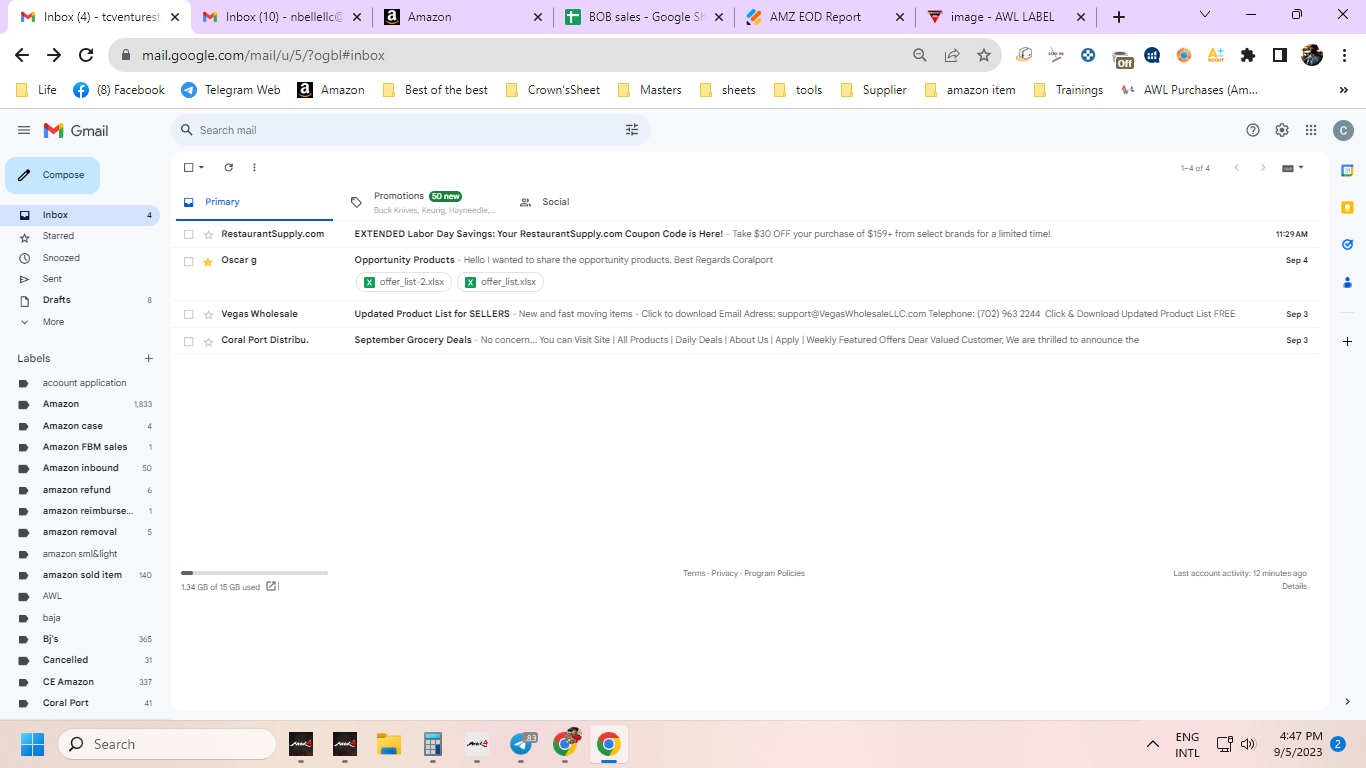Tick the select-all checkbox above inbox

click(189, 168)
